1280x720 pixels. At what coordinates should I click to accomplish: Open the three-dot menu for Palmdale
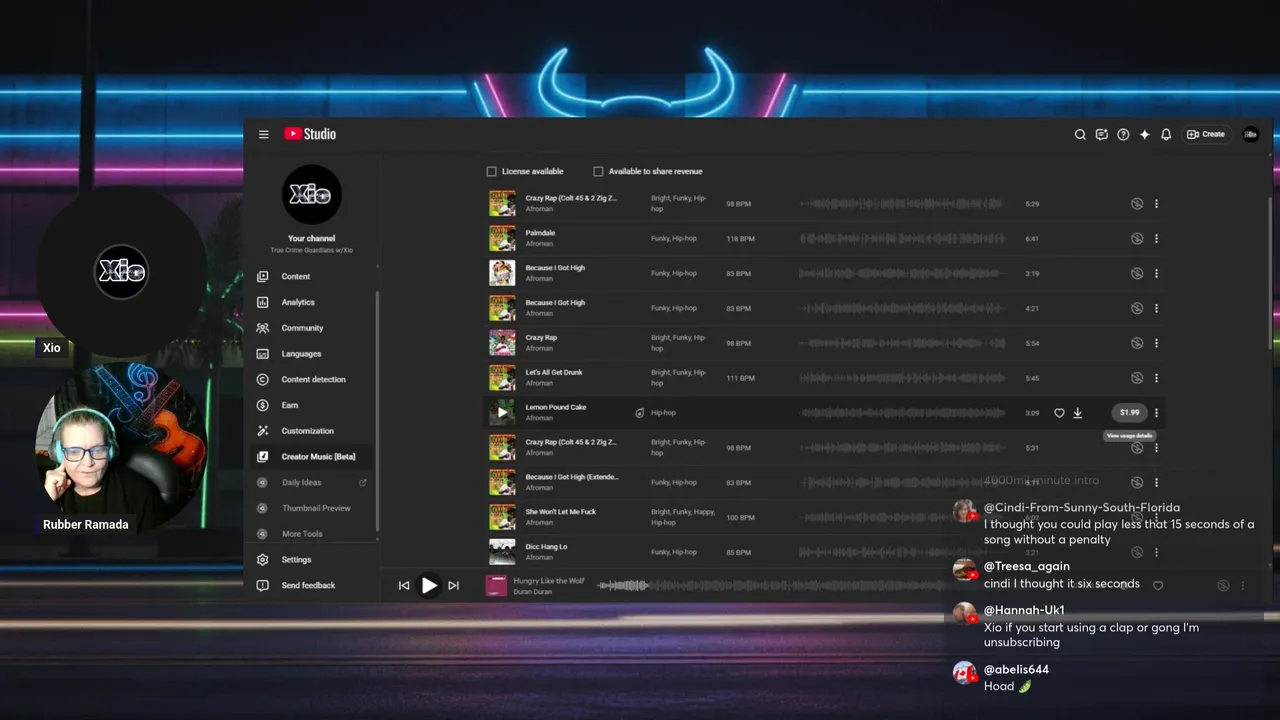click(1157, 239)
